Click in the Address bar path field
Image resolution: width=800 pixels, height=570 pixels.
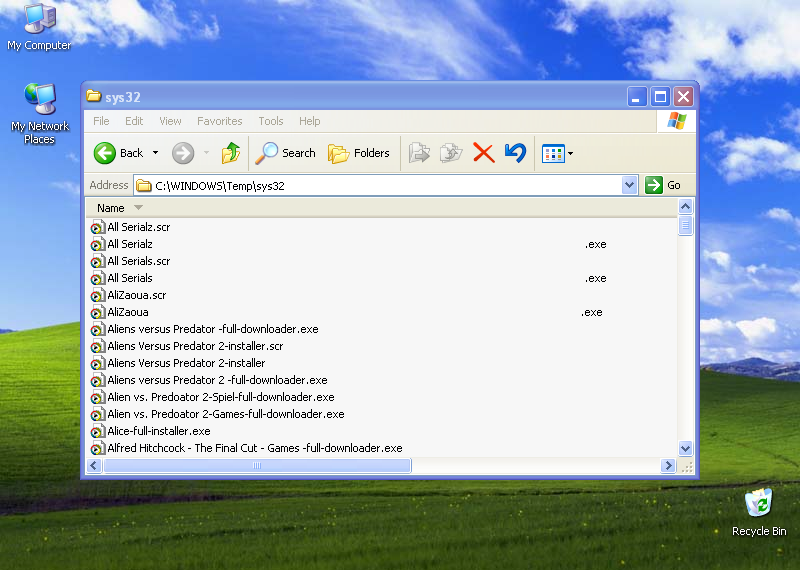pyautogui.click(x=378, y=185)
